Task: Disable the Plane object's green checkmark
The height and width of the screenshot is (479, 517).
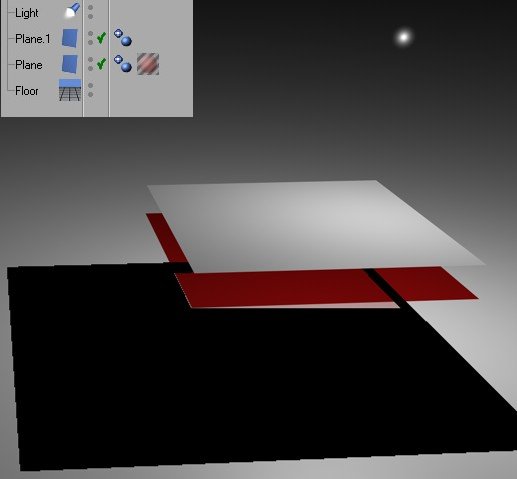Action: click(x=101, y=64)
